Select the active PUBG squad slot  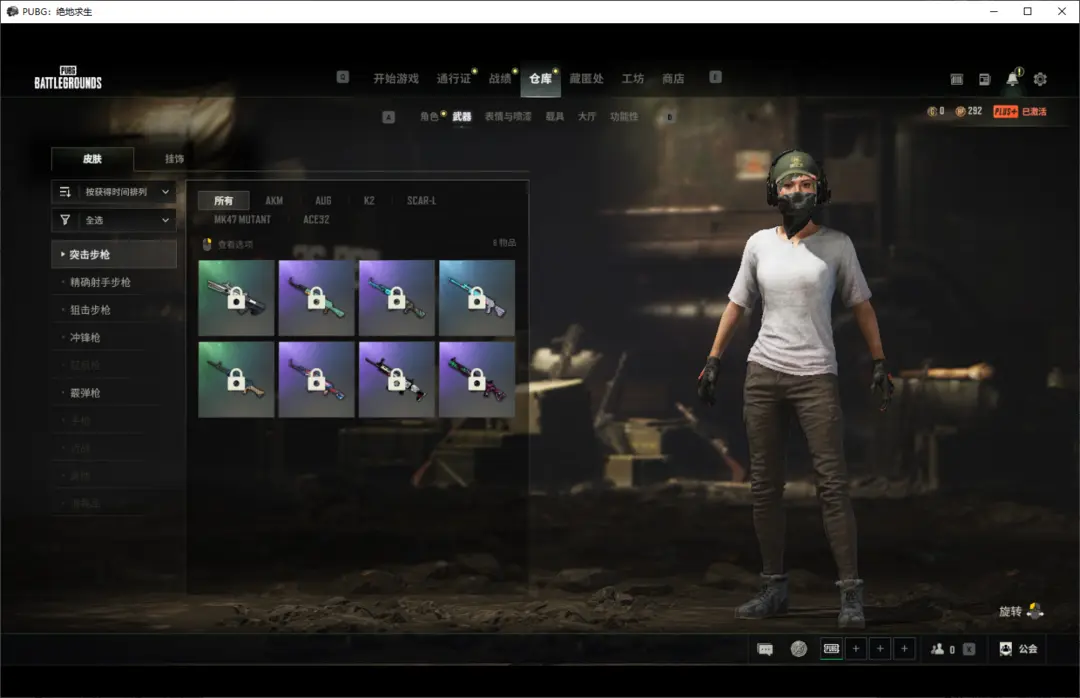pyautogui.click(x=831, y=649)
